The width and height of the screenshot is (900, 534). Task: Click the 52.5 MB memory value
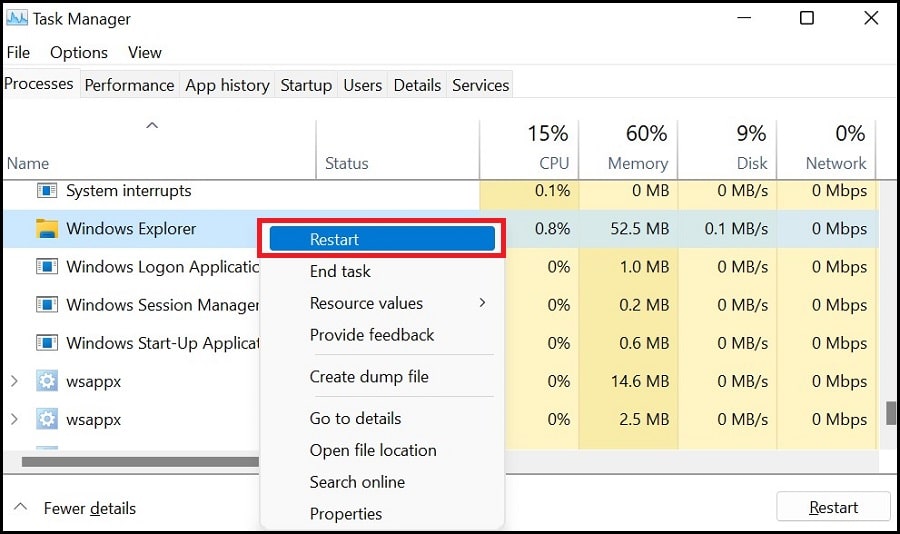pyautogui.click(x=639, y=229)
